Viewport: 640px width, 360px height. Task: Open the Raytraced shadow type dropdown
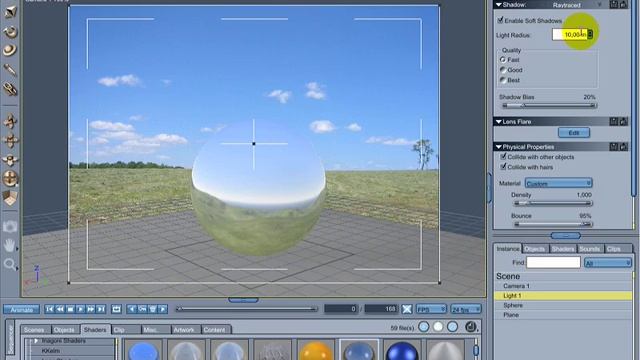point(576,5)
